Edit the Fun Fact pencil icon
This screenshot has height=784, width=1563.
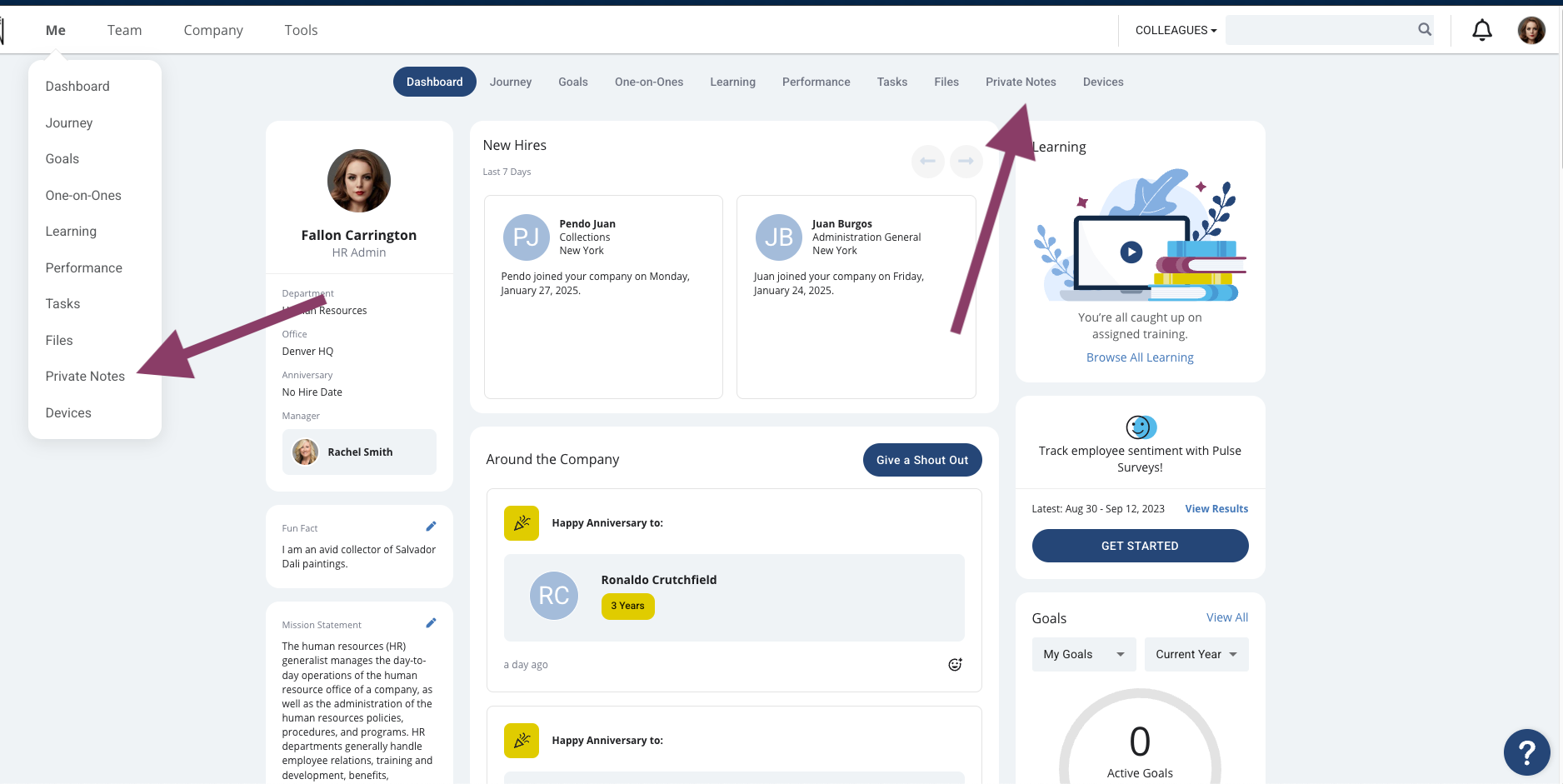431,527
